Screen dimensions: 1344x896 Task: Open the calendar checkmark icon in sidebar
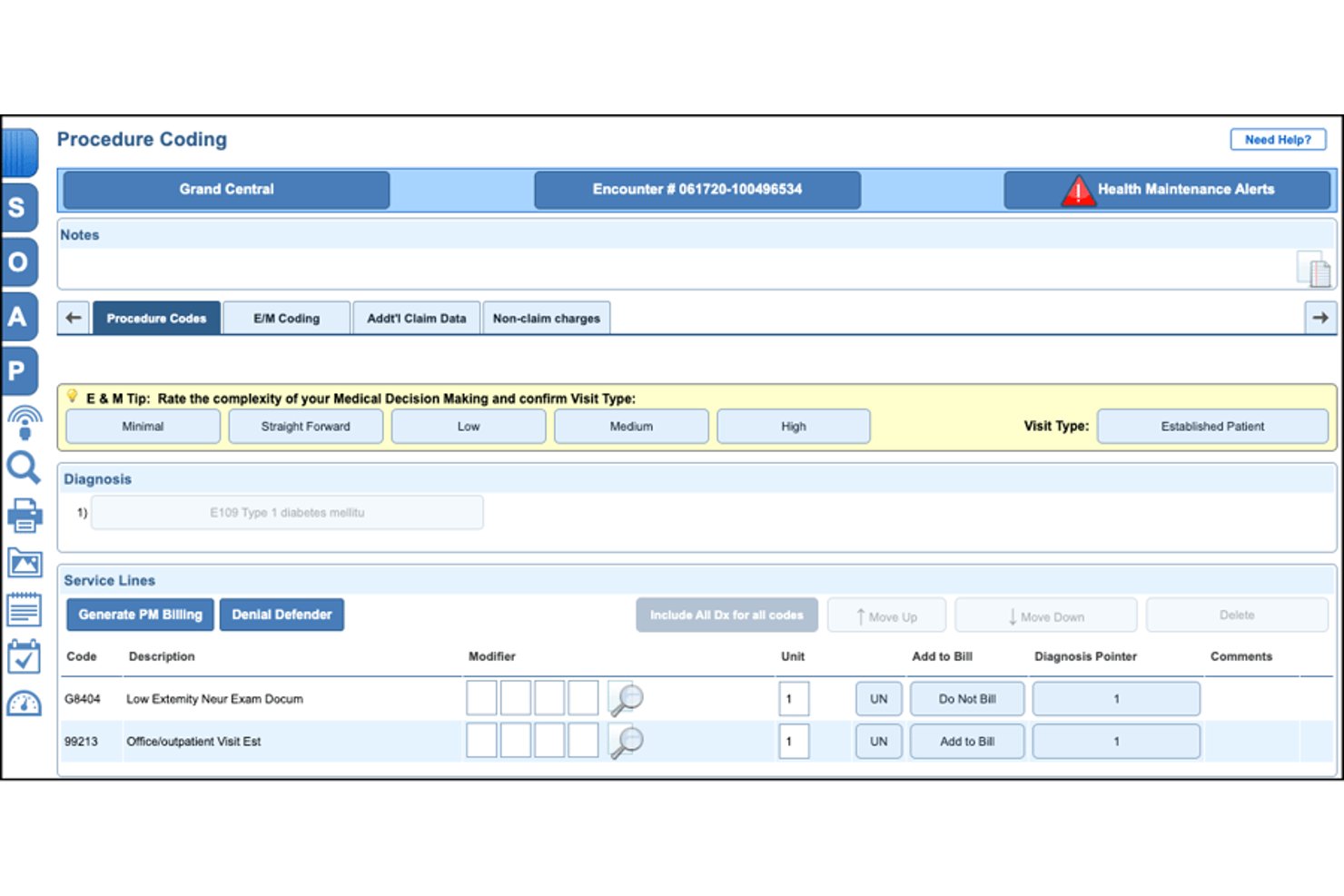click(25, 655)
